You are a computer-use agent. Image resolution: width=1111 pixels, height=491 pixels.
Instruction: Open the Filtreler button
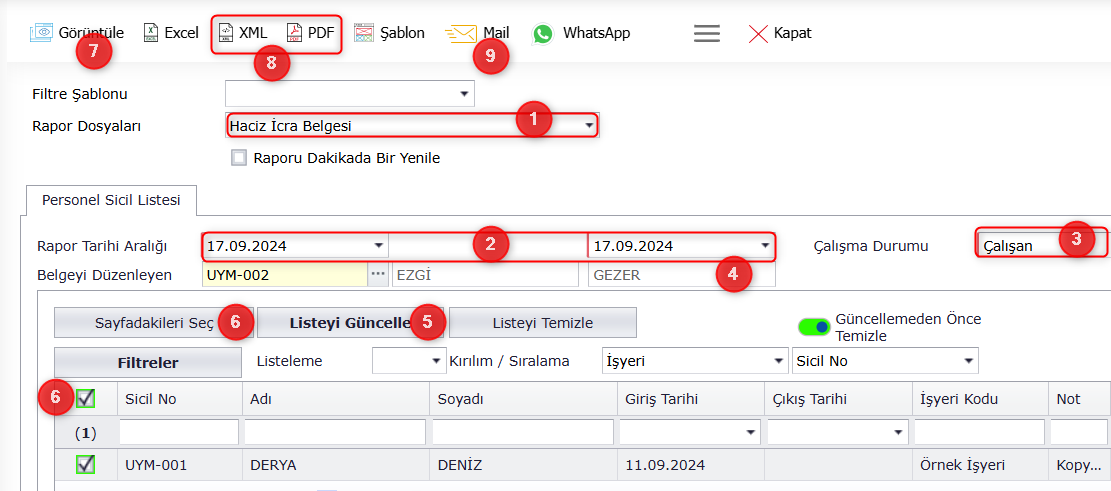[x=148, y=362]
